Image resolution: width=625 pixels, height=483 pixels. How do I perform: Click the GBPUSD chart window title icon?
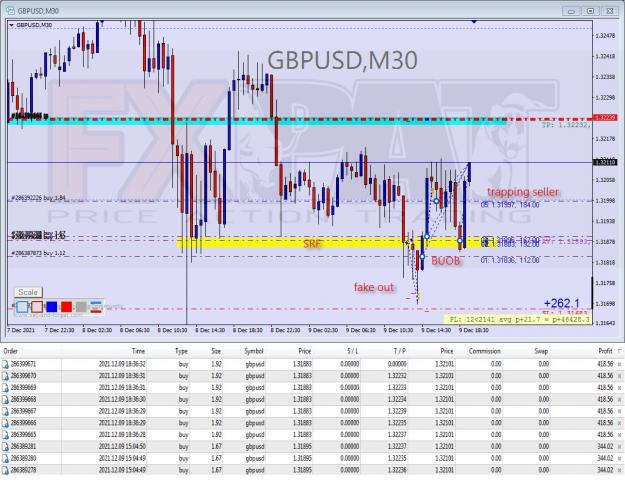[10, 11]
